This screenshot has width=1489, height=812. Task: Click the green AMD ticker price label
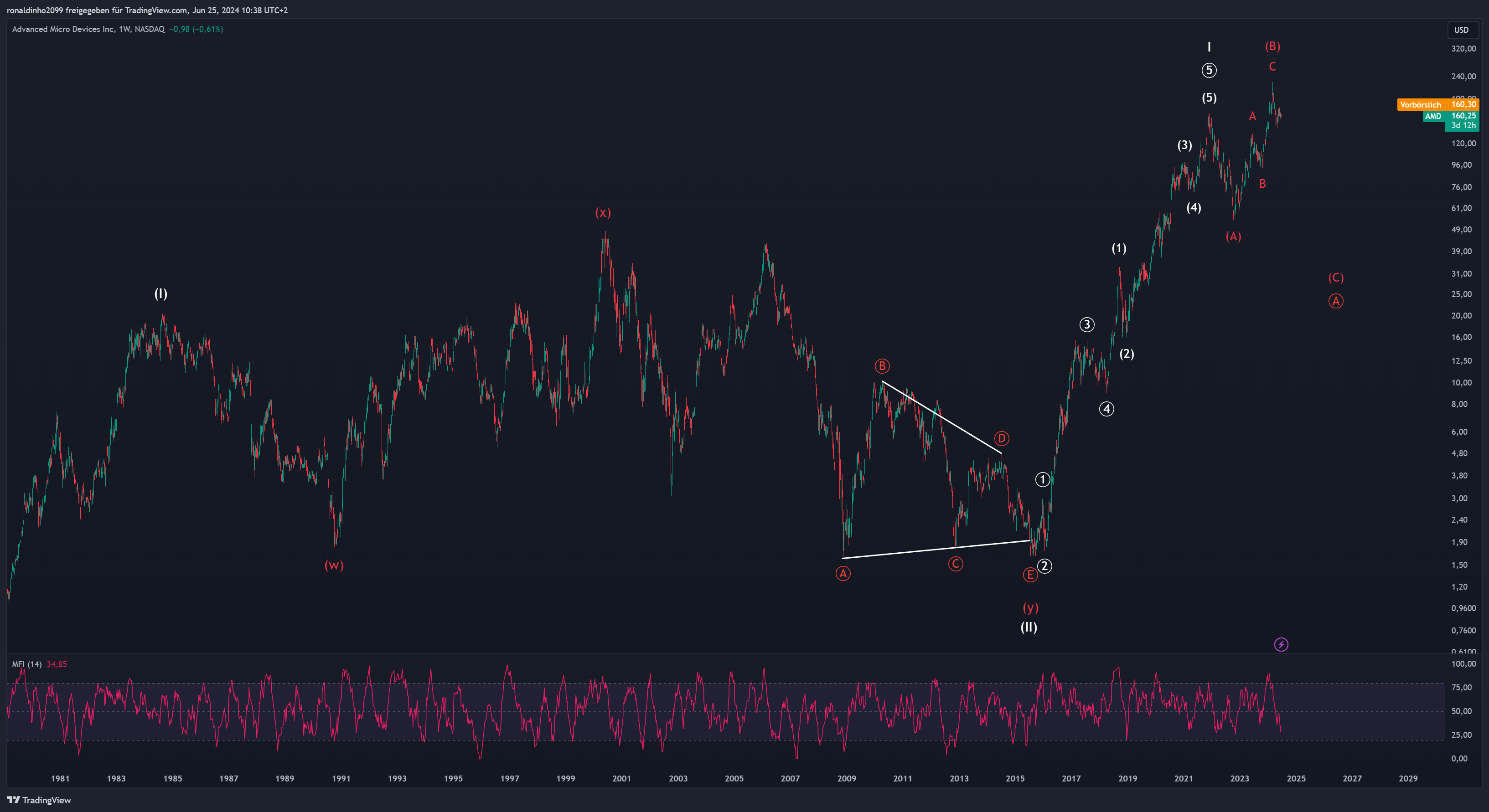(x=1433, y=116)
